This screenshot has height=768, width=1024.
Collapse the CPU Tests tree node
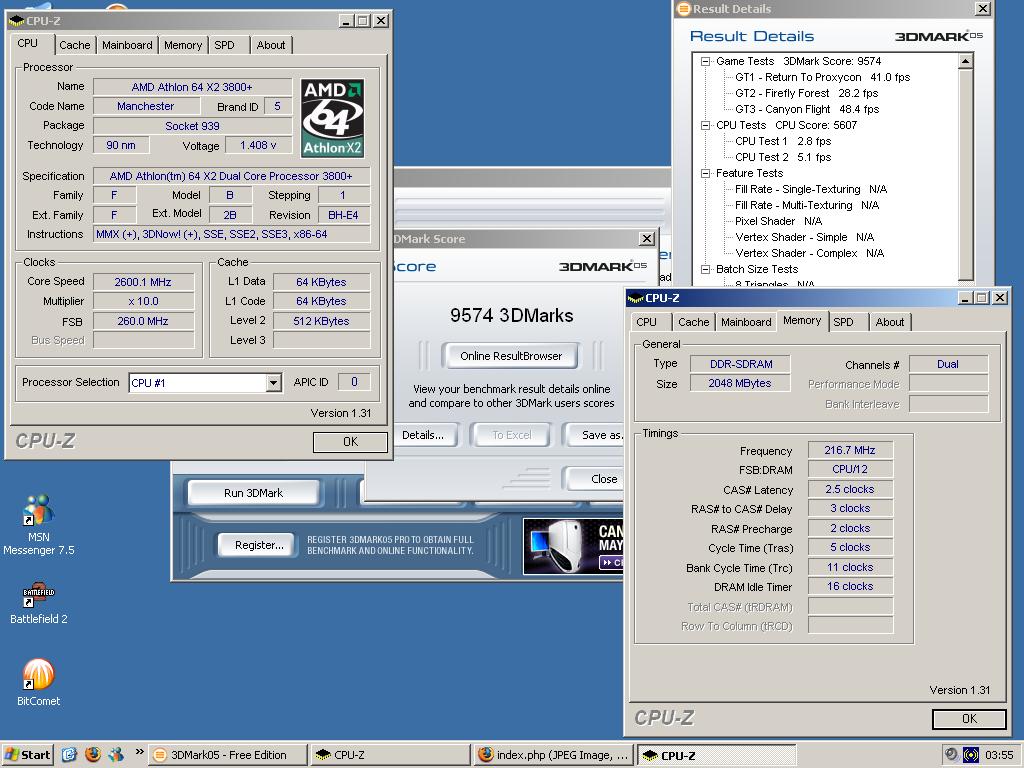pyautogui.click(x=705, y=125)
